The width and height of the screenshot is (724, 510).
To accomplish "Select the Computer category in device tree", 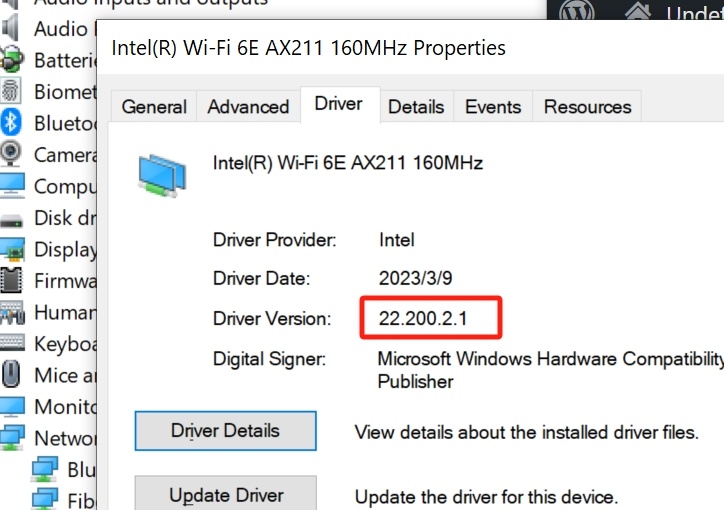I will click(x=65, y=186).
